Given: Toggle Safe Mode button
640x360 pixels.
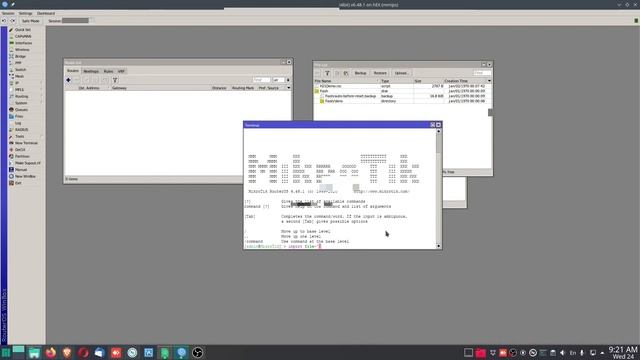Looking at the screenshot, I should (31, 21).
